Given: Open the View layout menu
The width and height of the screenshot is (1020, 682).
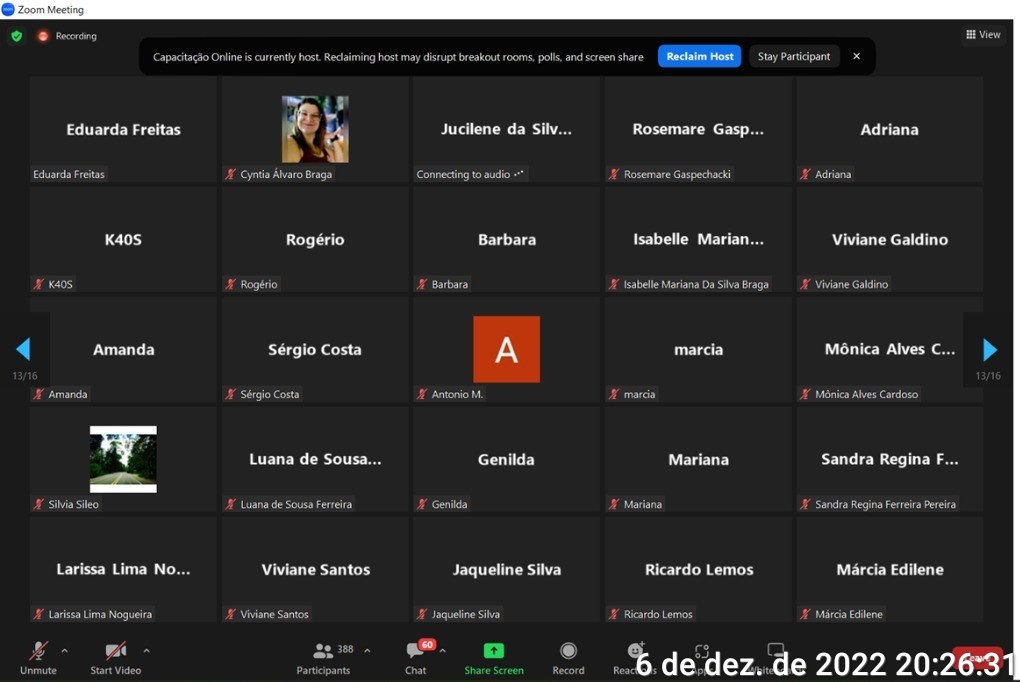Looking at the screenshot, I should tap(982, 35).
